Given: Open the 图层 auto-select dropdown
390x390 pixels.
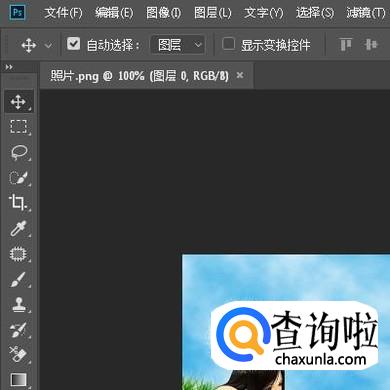Looking at the screenshot, I should click(x=178, y=44).
